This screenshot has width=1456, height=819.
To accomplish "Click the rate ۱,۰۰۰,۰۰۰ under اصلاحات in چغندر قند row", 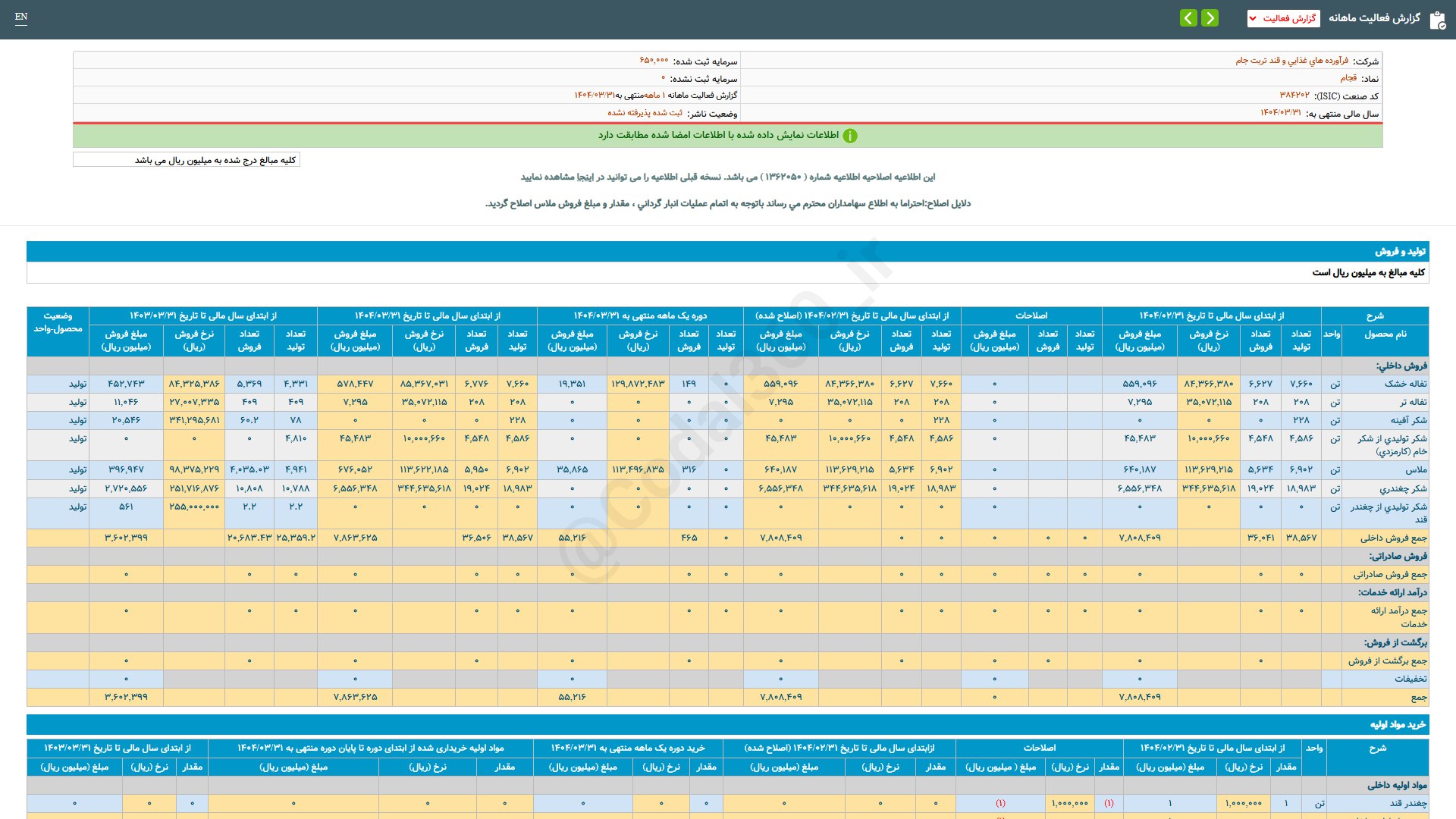I will (x=1070, y=803).
